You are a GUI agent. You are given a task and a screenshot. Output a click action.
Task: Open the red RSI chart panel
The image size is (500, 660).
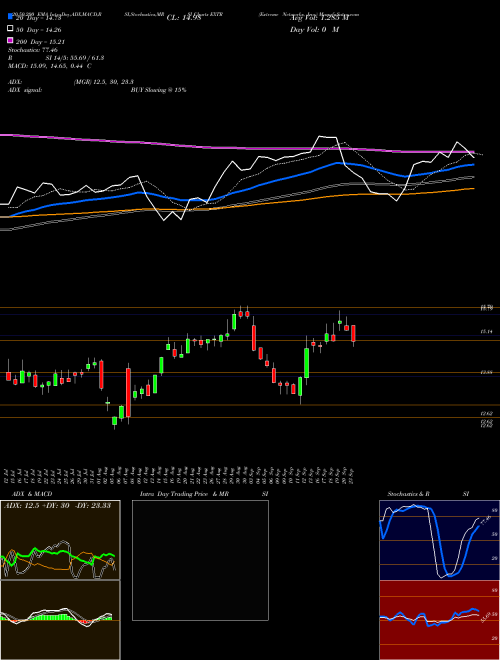click(439, 620)
